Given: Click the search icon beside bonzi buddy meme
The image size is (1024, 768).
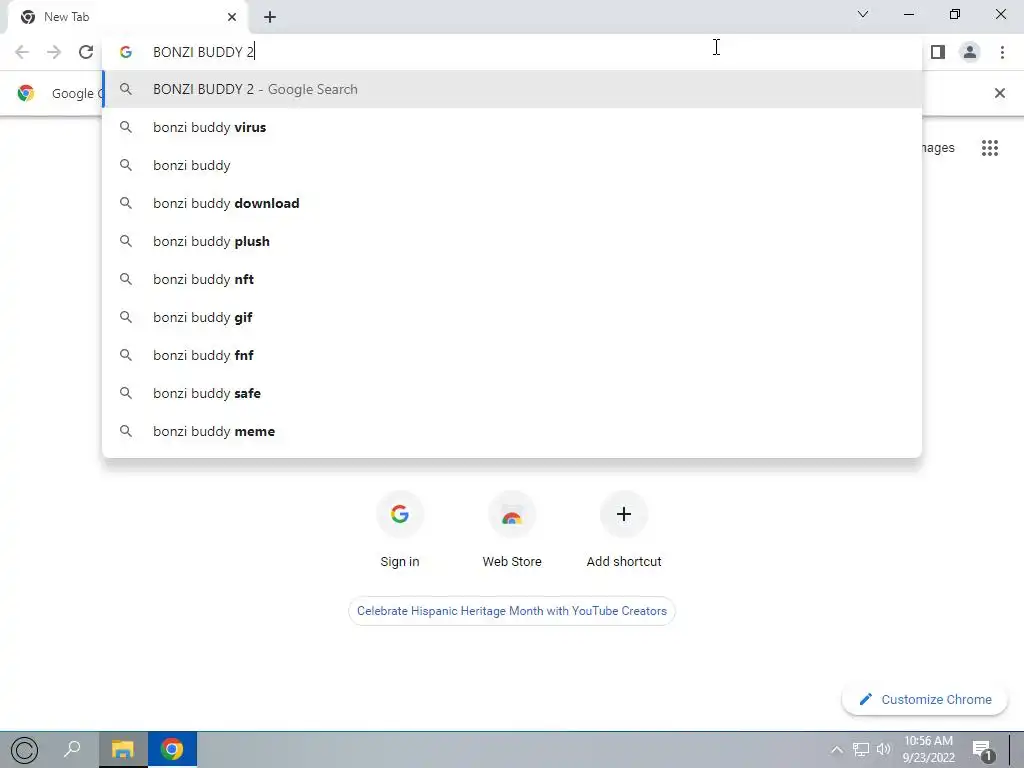Looking at the screenshot, I should (x=126, y=431).
